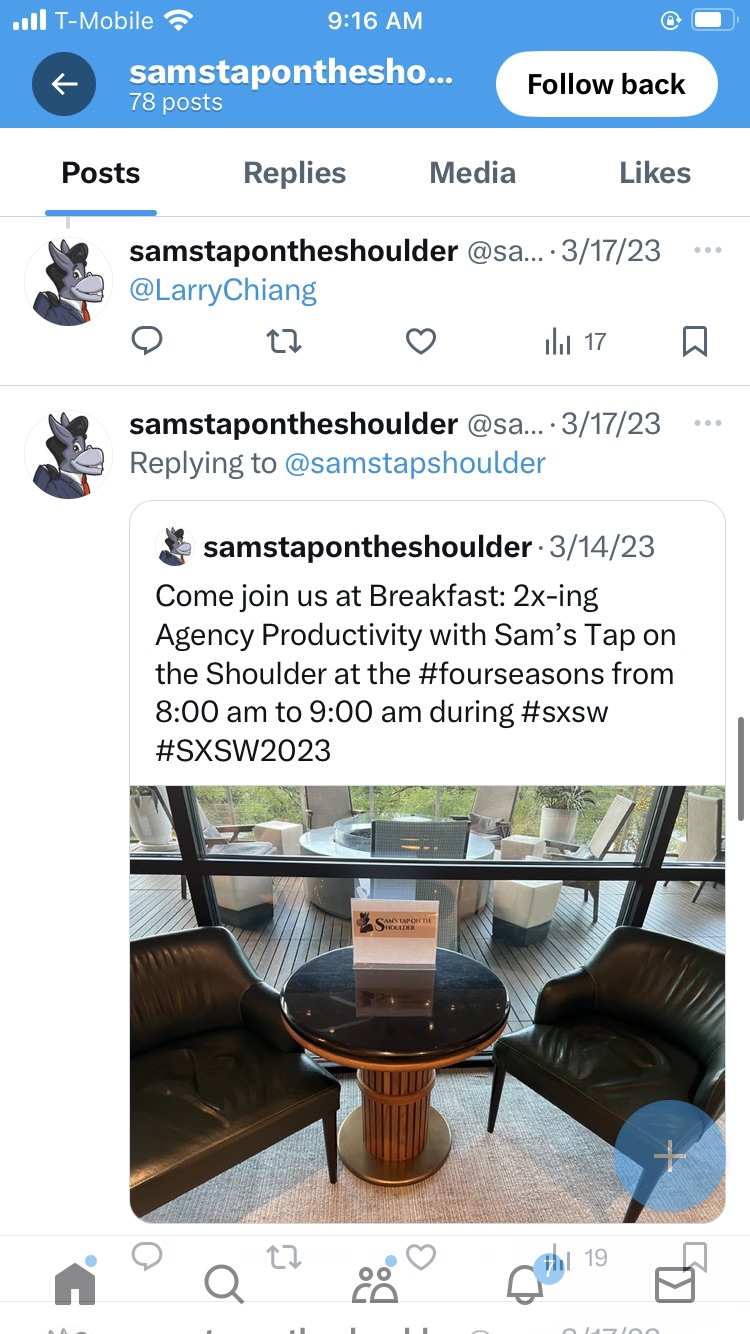View analytics showing 17 views
The height and width of the screenshot is (1334, 750).
point(576,342)
